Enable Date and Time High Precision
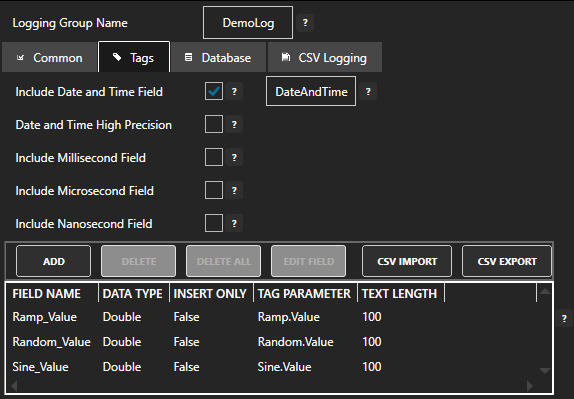This screenshot has height=399, width=574. click(214, 124)
